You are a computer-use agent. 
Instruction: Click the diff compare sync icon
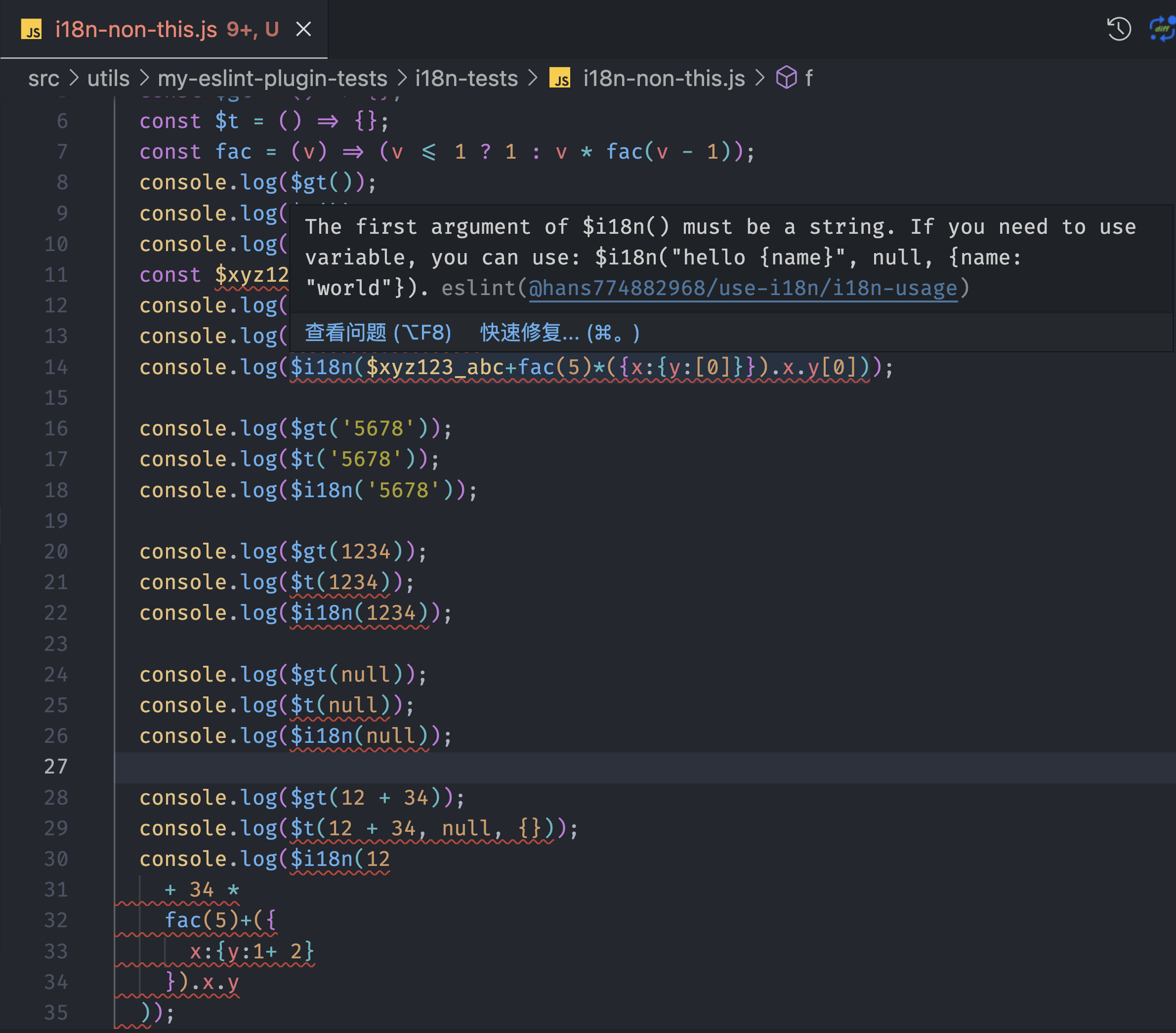tap(1162, 29)
